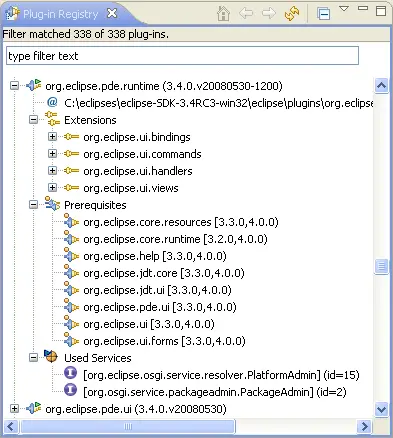Select org.eclipse.core.runtime [3.2.0,4.0.0)

pos(175,239)
